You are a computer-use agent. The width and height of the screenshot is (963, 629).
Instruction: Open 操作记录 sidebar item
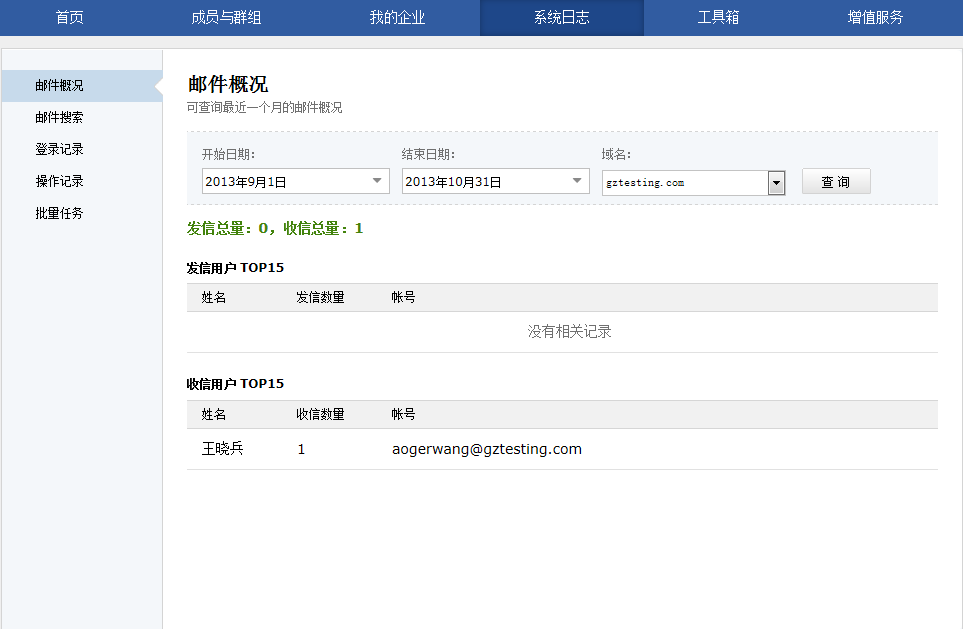pyautogui.click(x=59, y=181)
